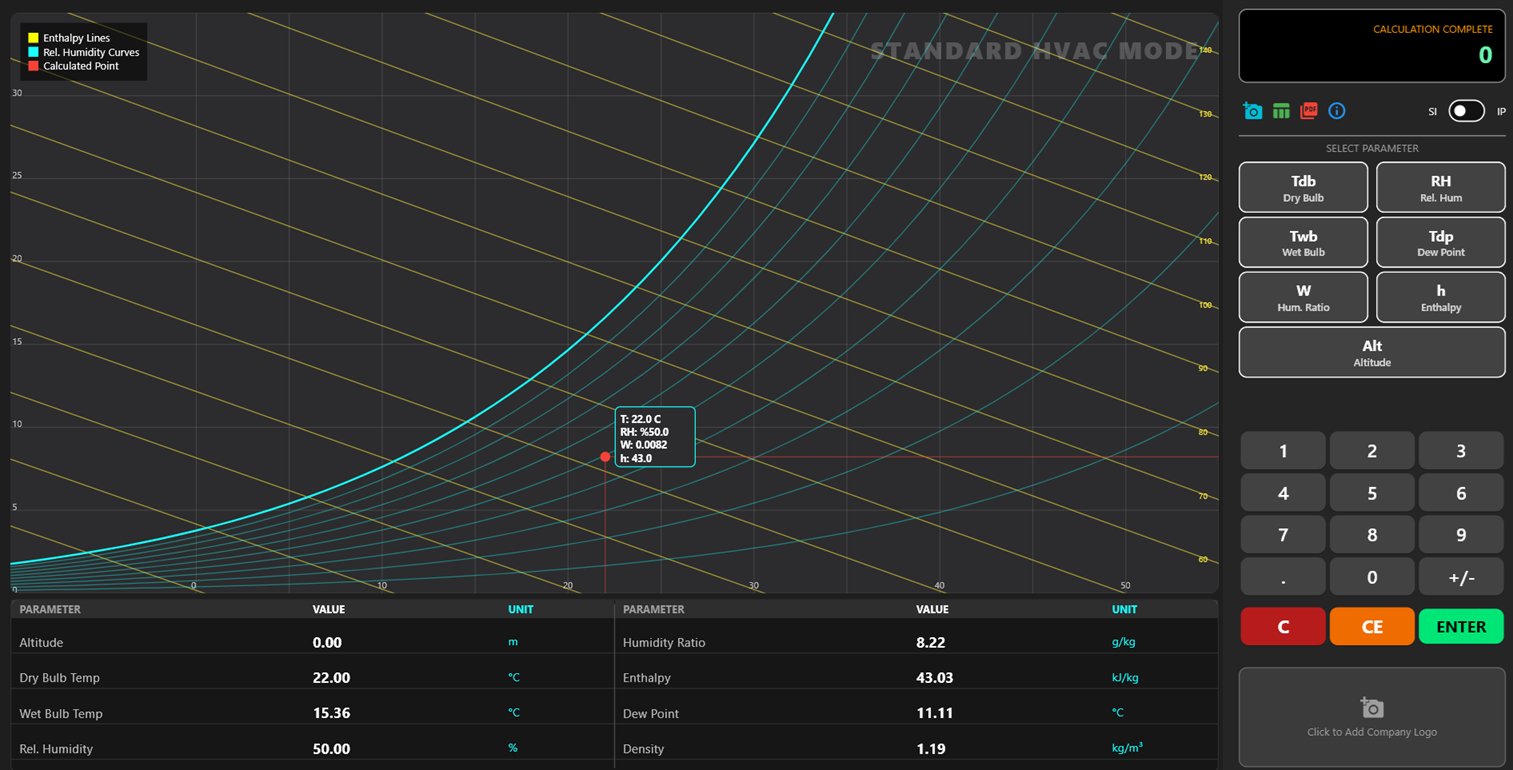Click the yellow Enthalpy Lines legend swatch

33,38
